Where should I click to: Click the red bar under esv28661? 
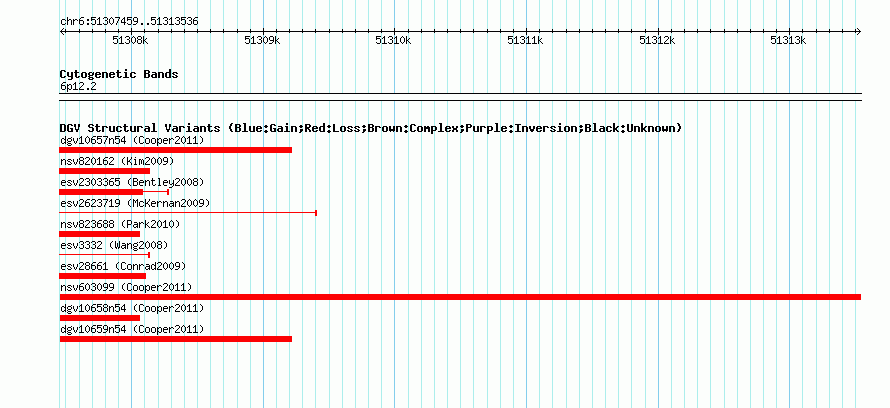103,276
